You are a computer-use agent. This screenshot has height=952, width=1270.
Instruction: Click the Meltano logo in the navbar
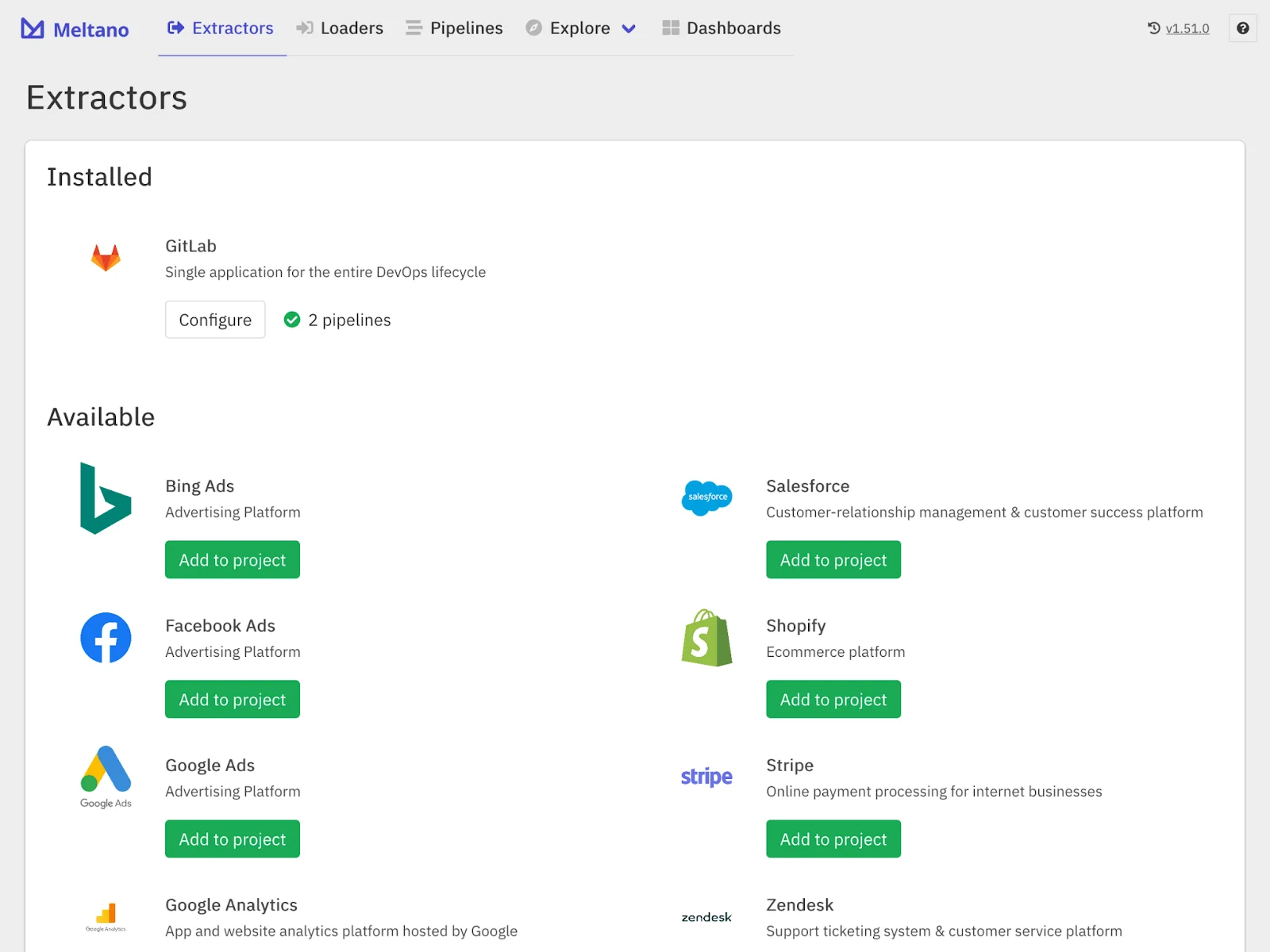(x=75, y=29)
